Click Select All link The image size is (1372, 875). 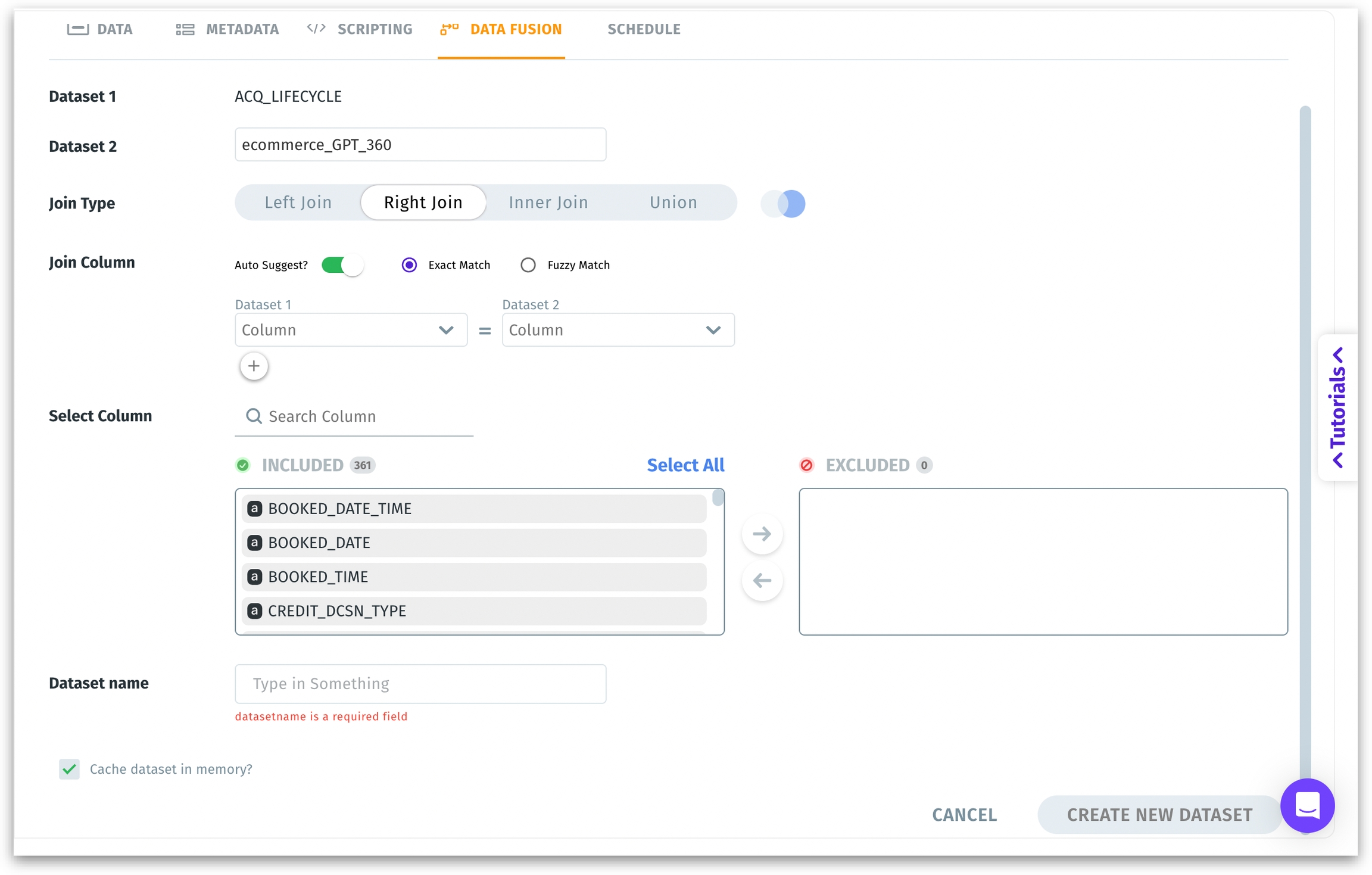click(685, 465)
